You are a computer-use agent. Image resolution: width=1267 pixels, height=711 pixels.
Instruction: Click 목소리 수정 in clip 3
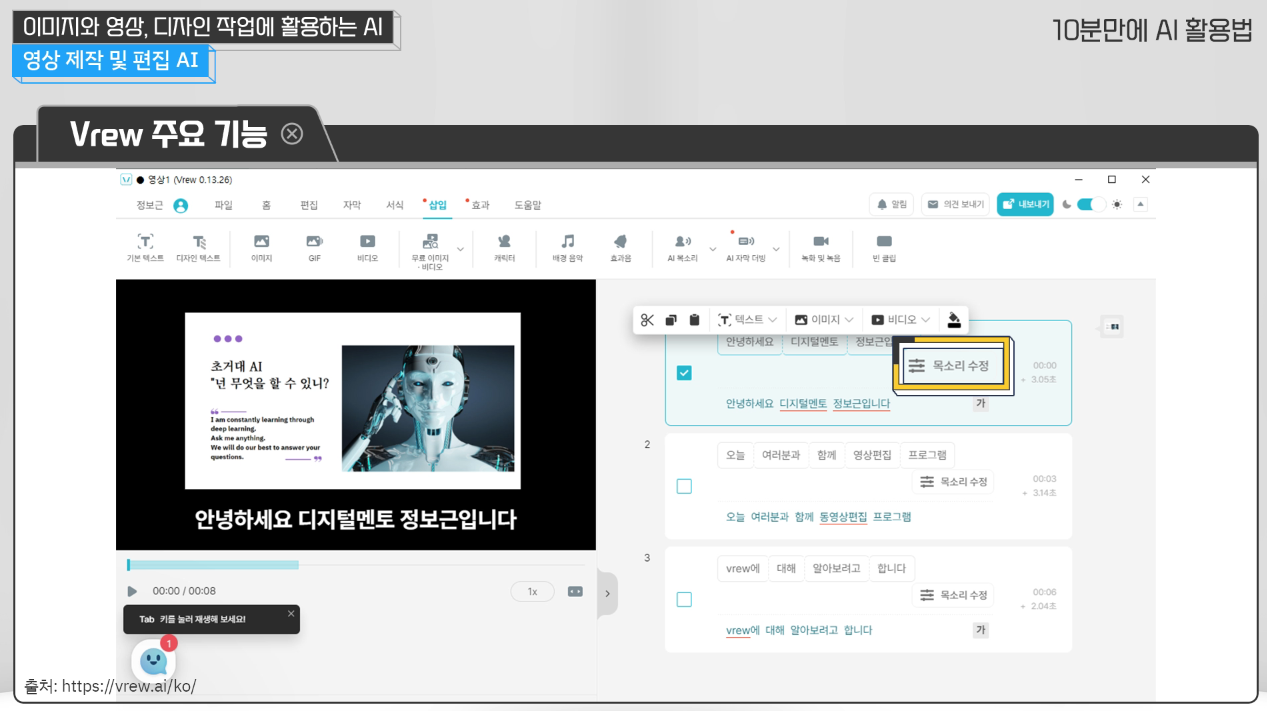953,595
